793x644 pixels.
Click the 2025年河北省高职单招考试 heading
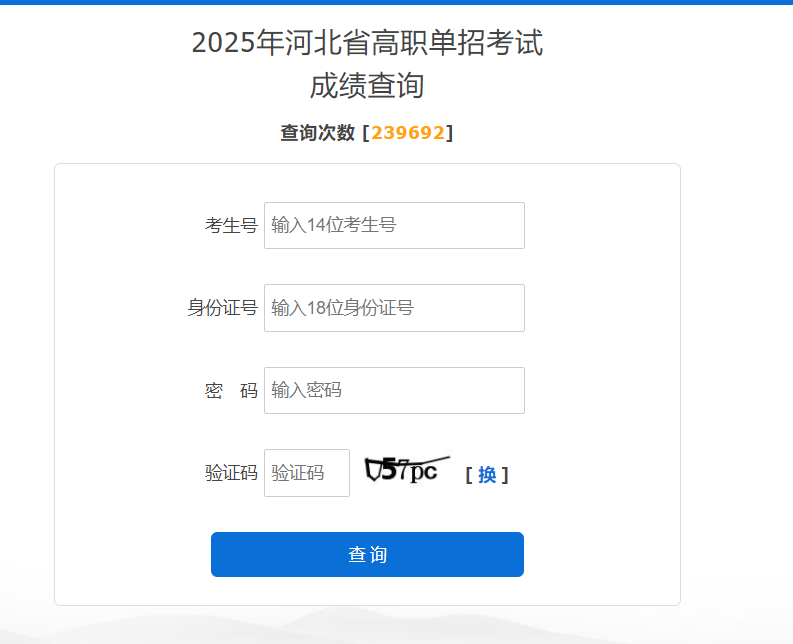click(x=367, y=43)
